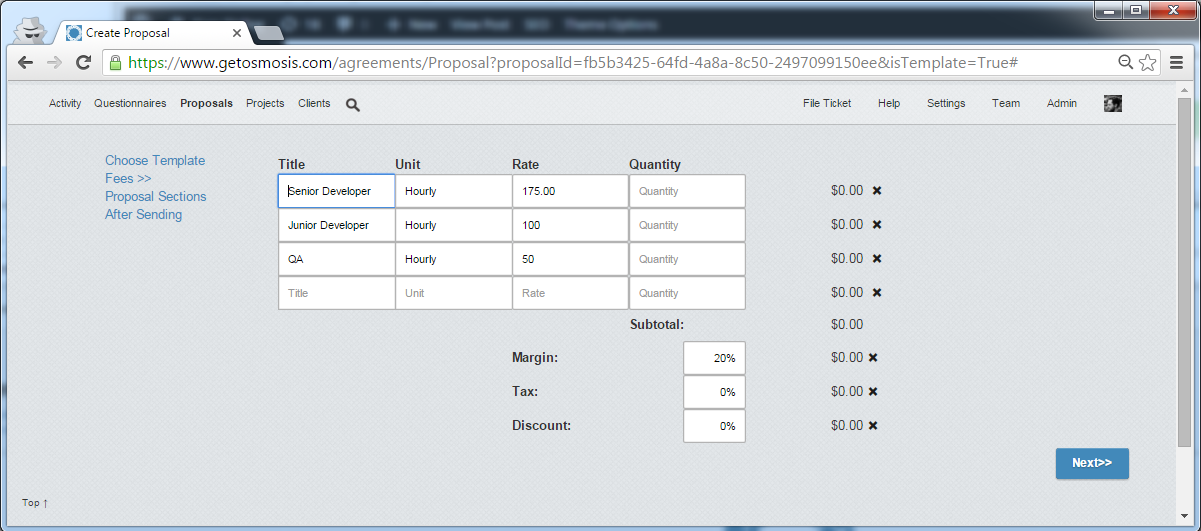
Task: Edit the rate field showing 100
Action: click(x=570, y=225)
